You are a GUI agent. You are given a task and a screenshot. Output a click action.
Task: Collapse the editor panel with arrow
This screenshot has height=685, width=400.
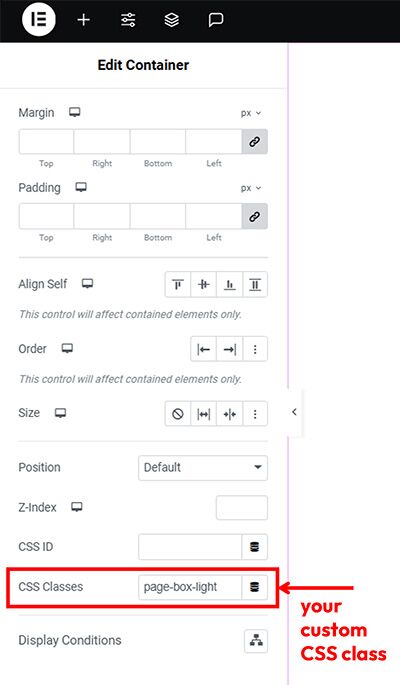click(x=294, y=412)
